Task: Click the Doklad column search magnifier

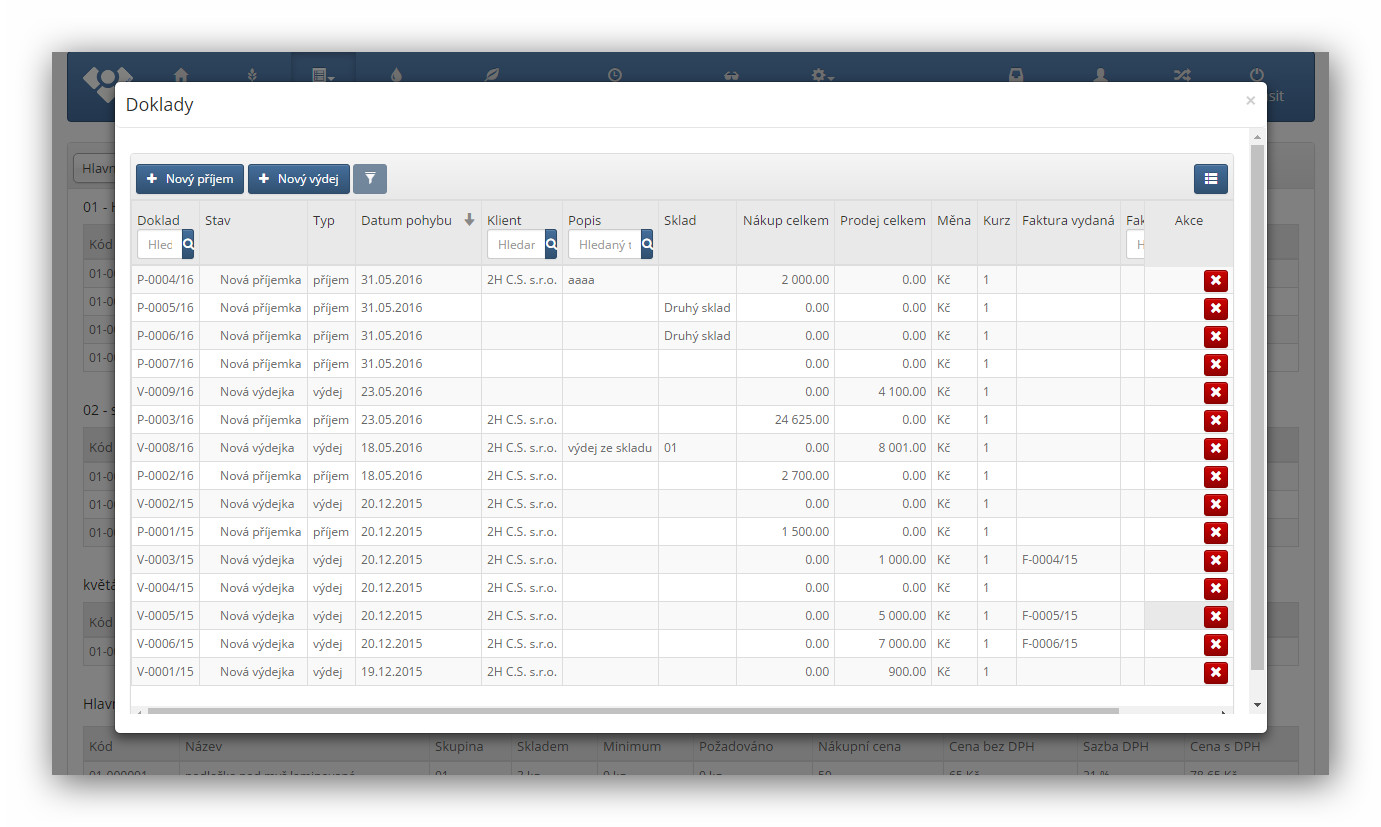Action: point(188,244)
